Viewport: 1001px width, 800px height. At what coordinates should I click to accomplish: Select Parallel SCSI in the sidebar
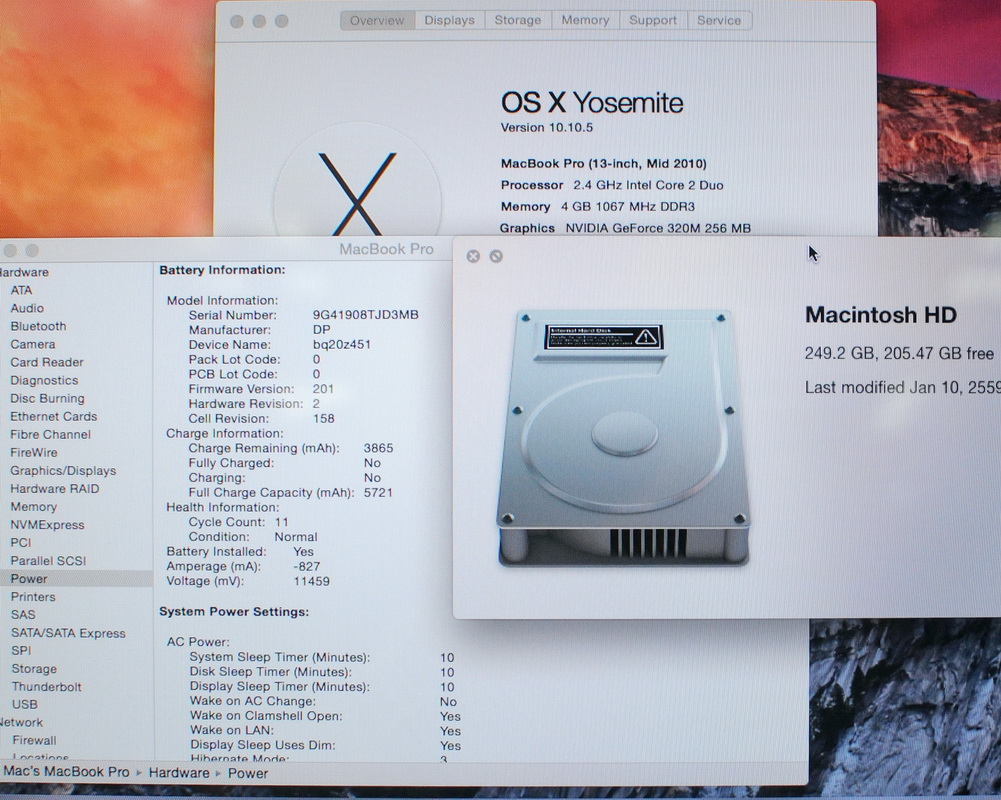click(48, 561)
